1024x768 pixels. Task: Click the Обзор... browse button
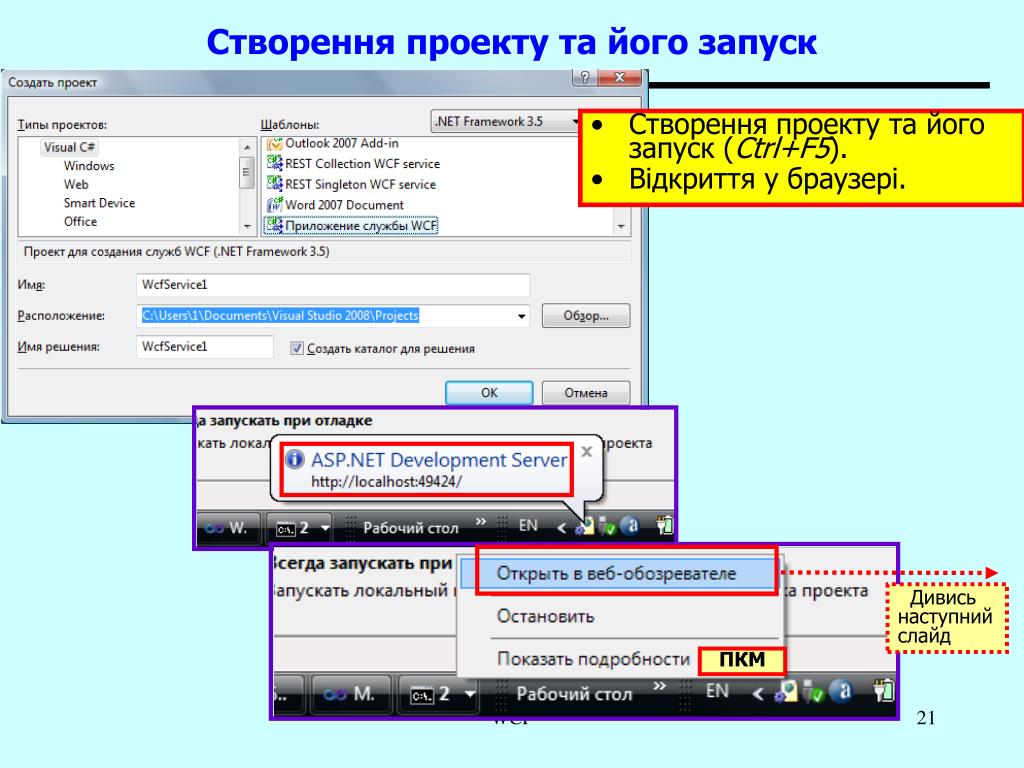[x=586, y=315]
